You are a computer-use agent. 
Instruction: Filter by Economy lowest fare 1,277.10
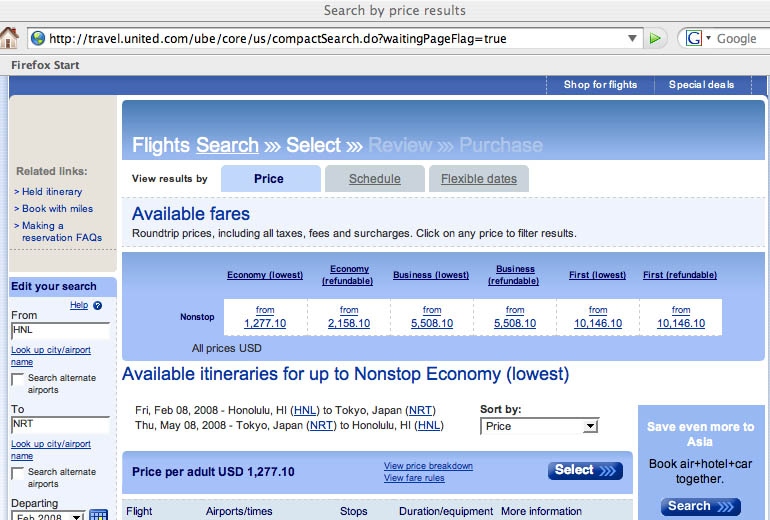[265, 323]
